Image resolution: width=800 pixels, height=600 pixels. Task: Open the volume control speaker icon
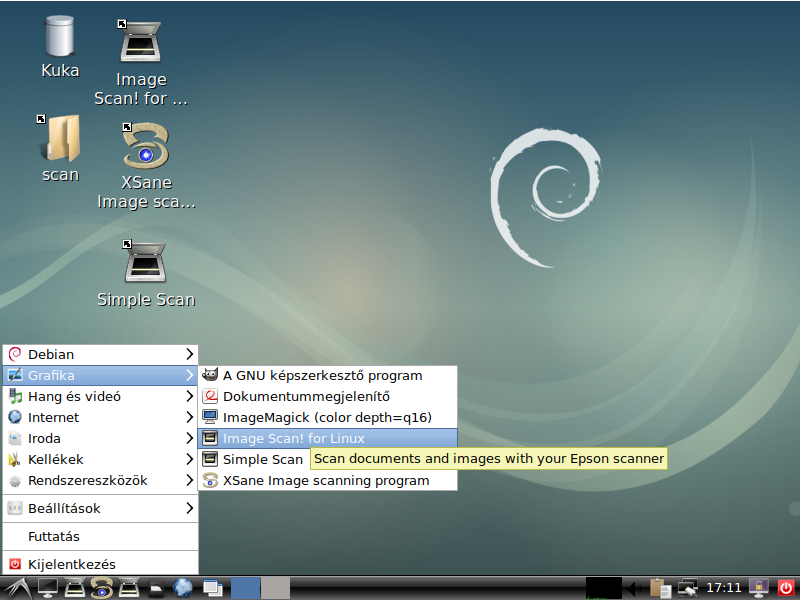point(634,589)
